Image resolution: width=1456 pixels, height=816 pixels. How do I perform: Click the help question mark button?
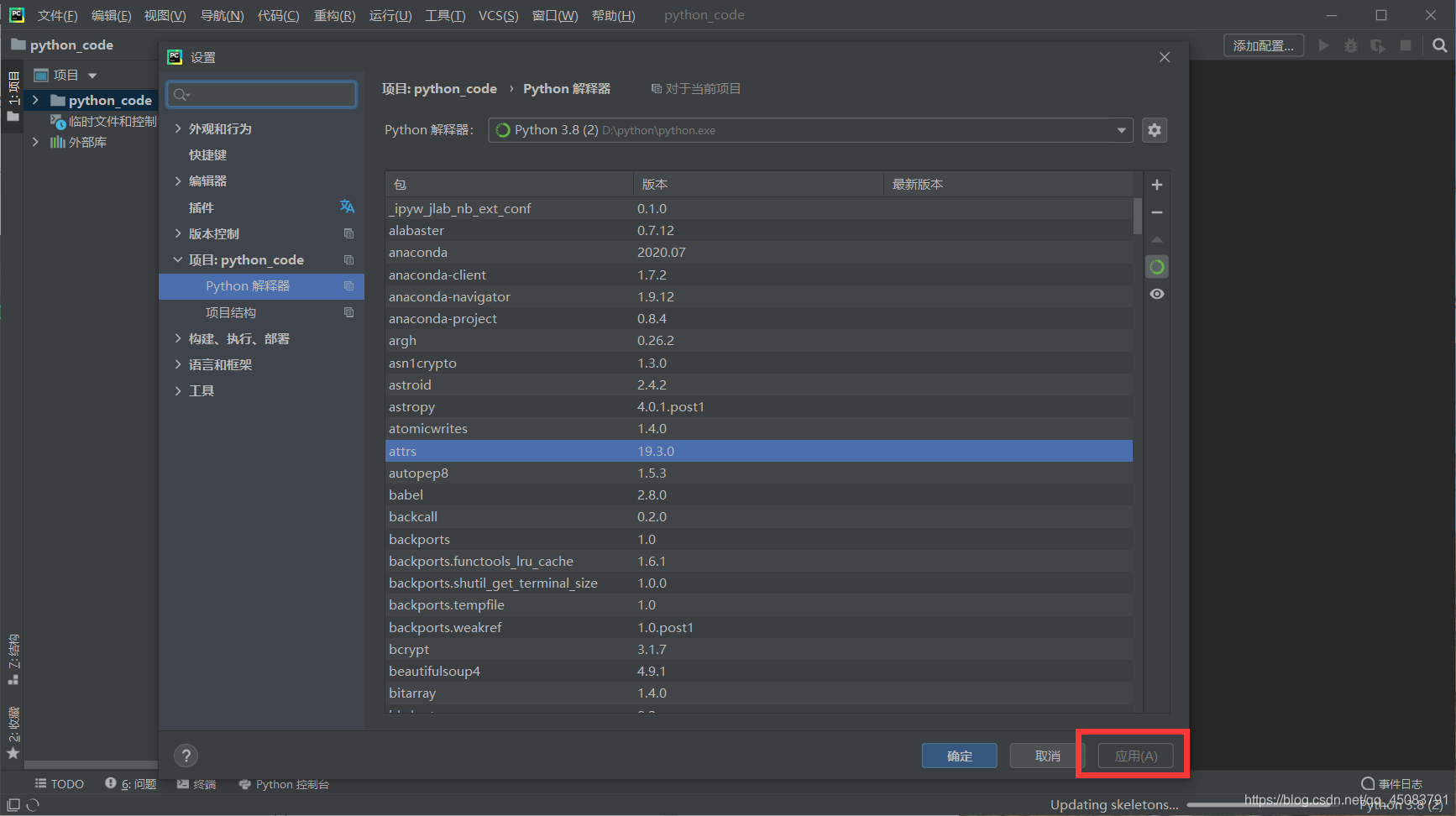(186, 756)
